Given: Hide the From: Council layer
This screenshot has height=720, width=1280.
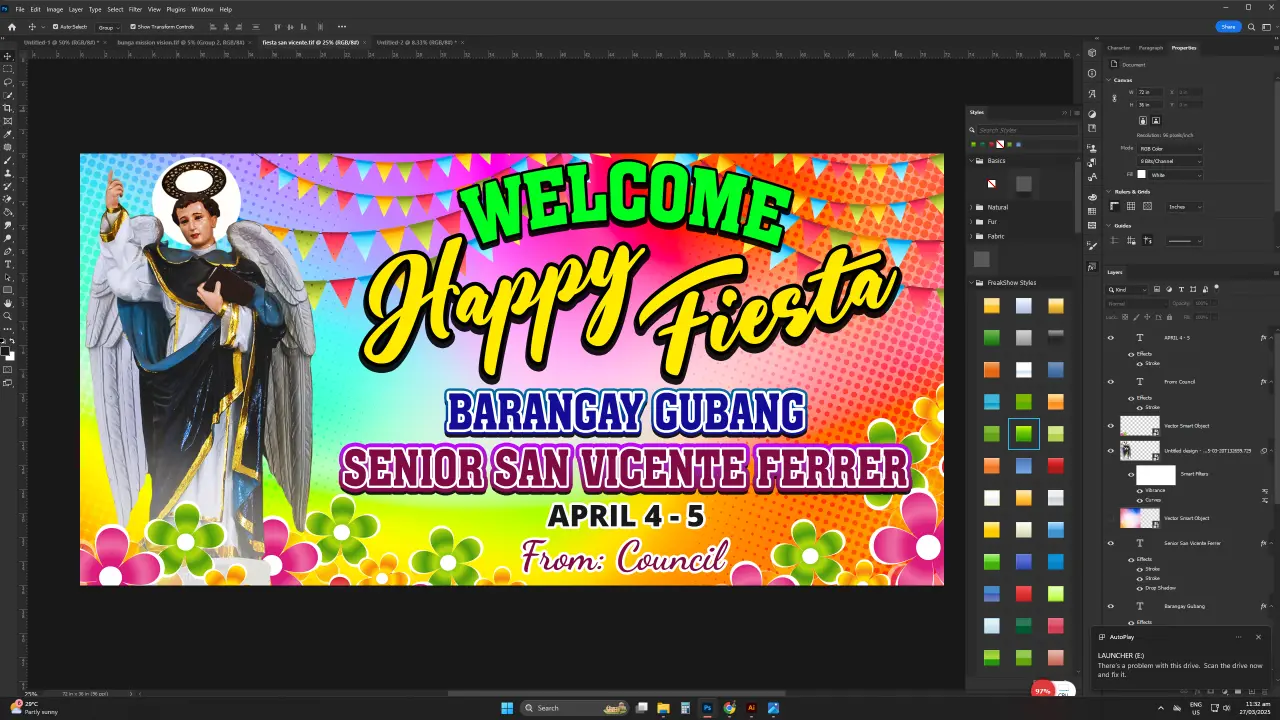Looking at the screenshot, I should click(x=1110, y=381).
